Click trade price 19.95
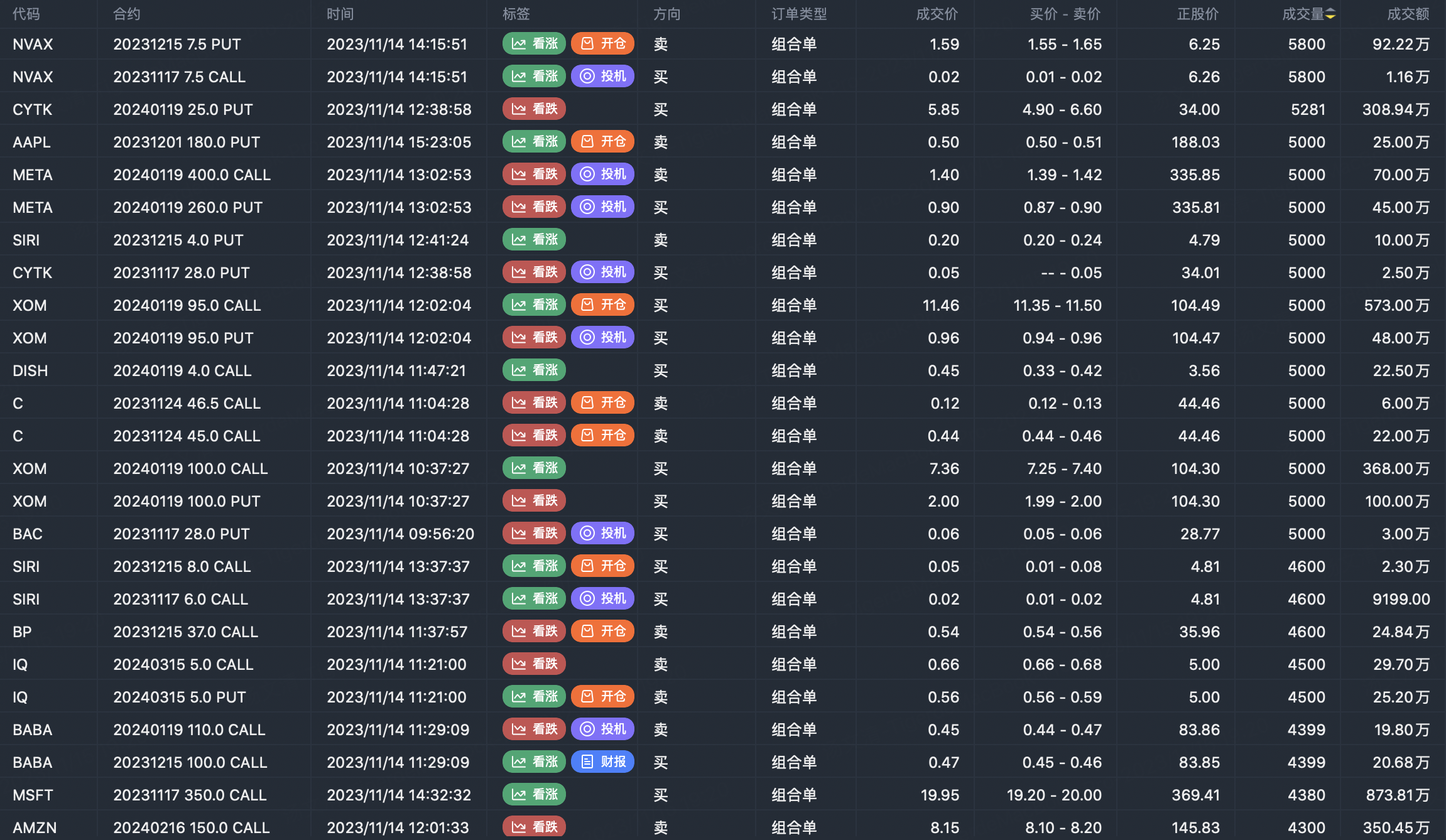The image size is (1446, 840). coord(940,795)
